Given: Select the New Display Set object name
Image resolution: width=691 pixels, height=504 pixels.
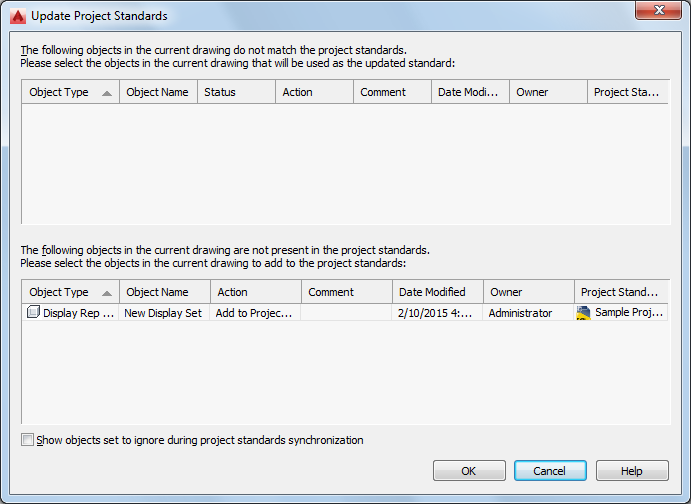Looking at the screenshot, I should coord(165,313).
